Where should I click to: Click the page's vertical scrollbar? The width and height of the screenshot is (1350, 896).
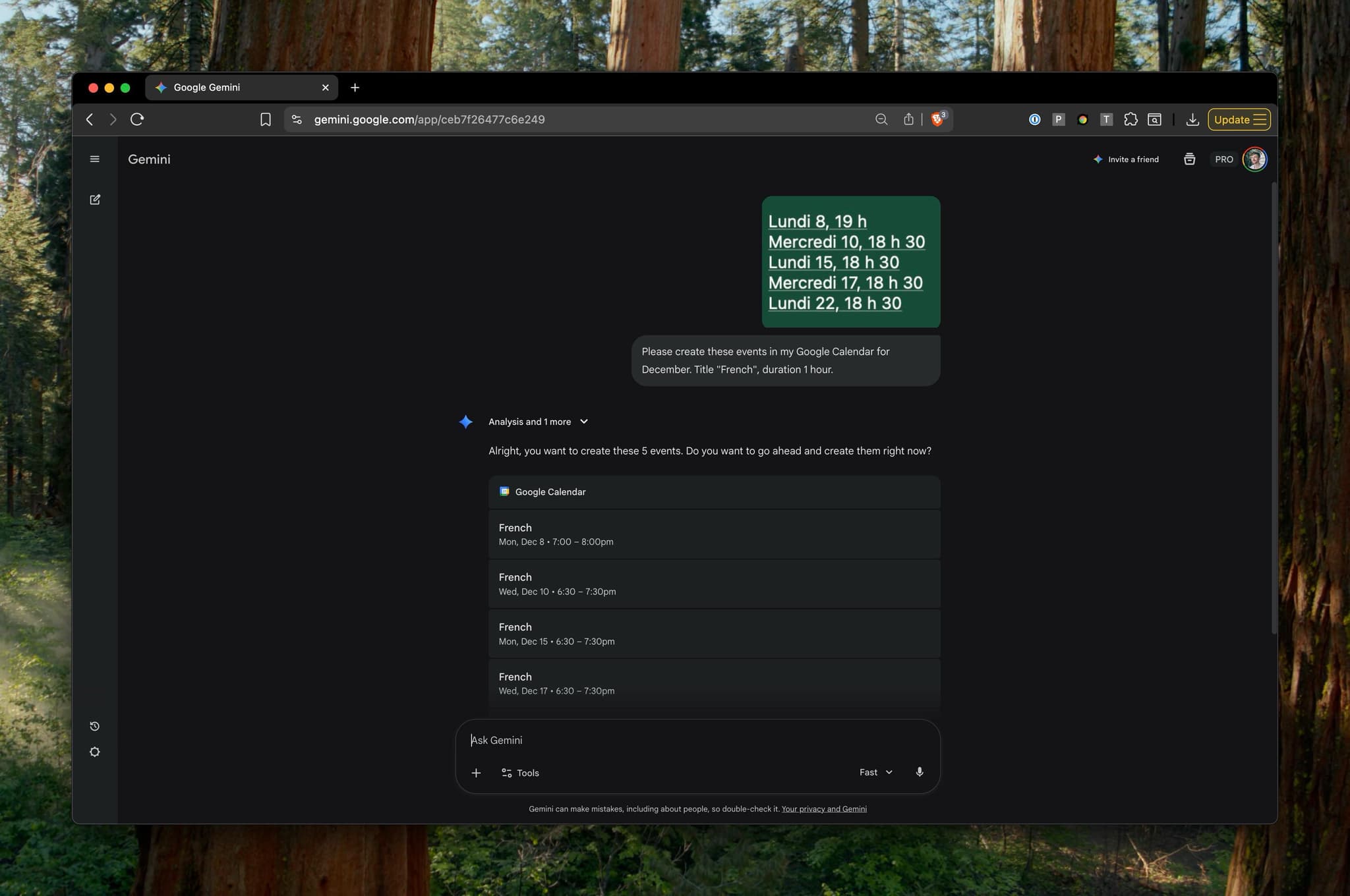1274,408
